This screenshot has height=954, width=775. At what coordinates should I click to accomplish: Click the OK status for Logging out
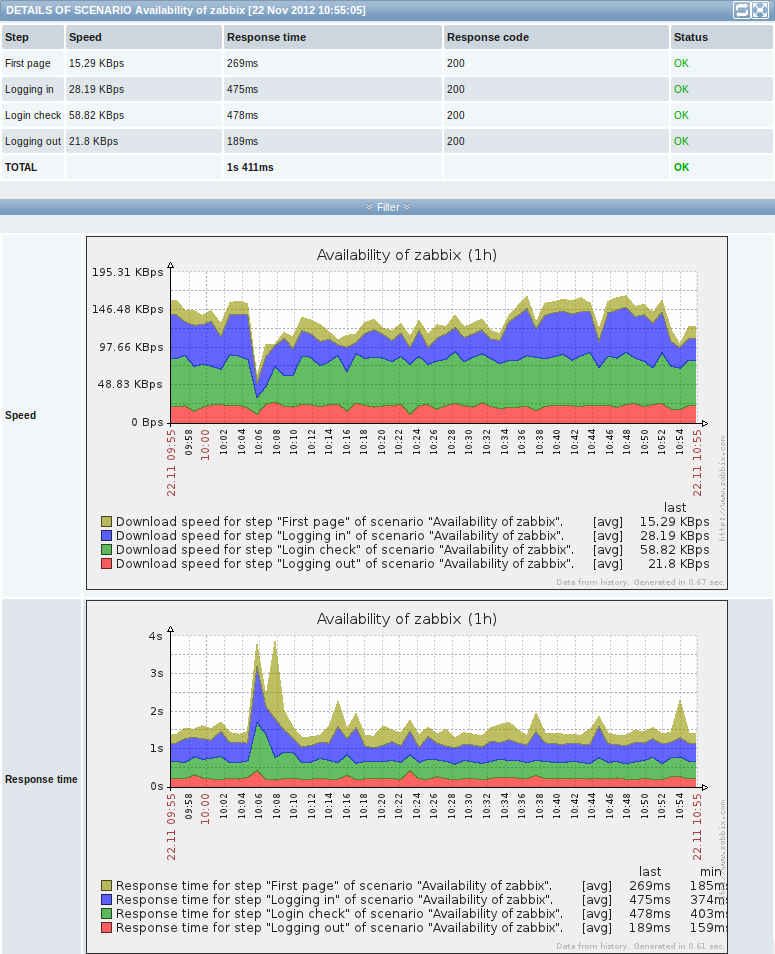(x=681, y=141)
